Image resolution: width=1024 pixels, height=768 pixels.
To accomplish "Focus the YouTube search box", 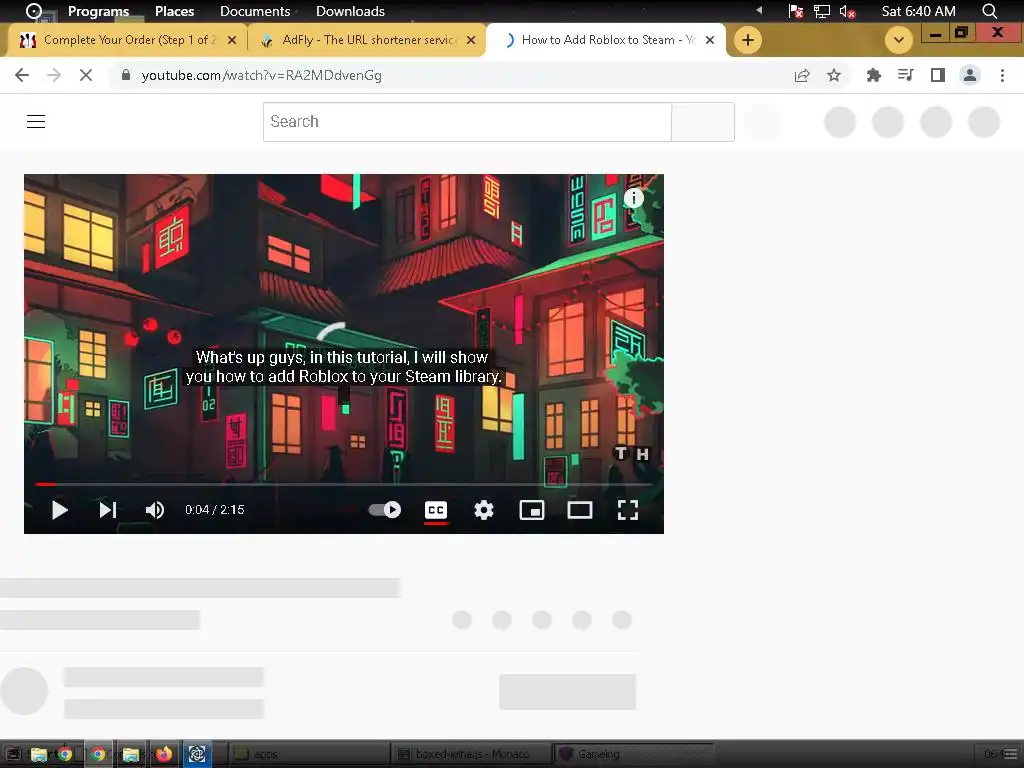I will pos(467,121).
